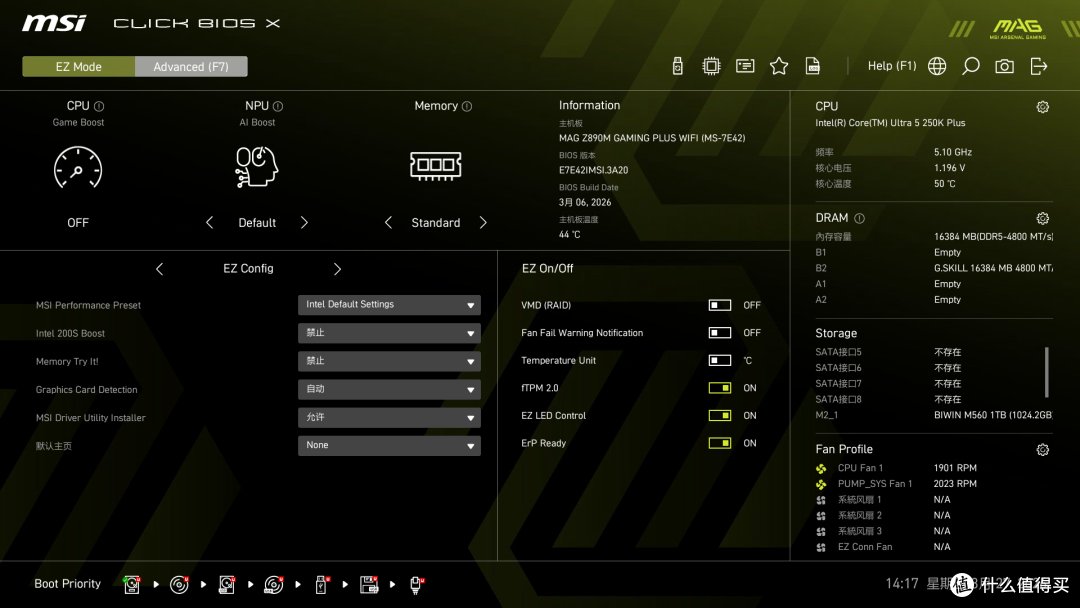Switch to EZ Mode tab
The image size is (1080, 608).
click(x=79, y=66)
